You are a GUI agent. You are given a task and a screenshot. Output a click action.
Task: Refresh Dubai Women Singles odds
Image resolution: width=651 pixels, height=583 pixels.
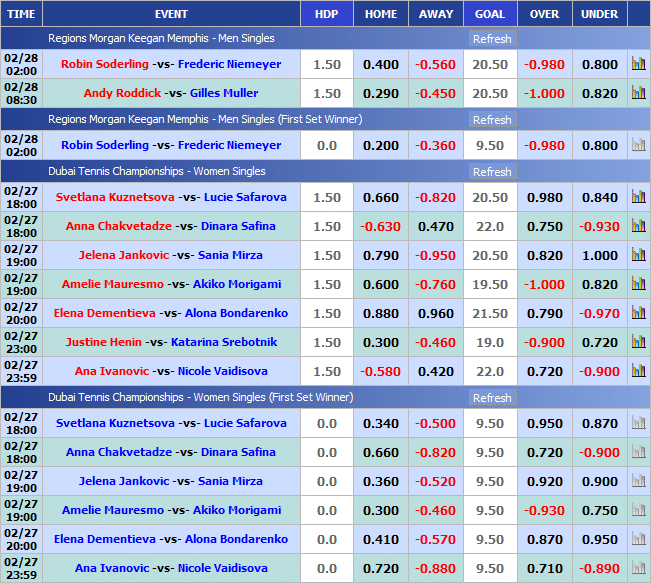(x=491, y=172)
